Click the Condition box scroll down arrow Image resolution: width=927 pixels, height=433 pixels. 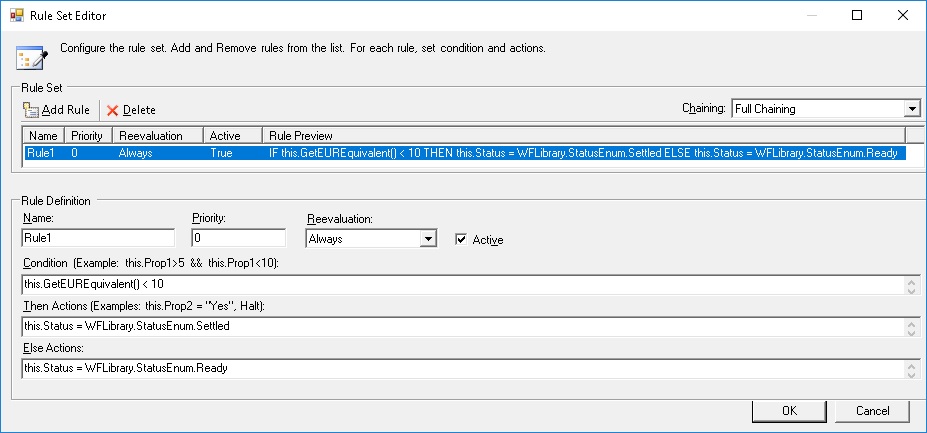[913, 290]
